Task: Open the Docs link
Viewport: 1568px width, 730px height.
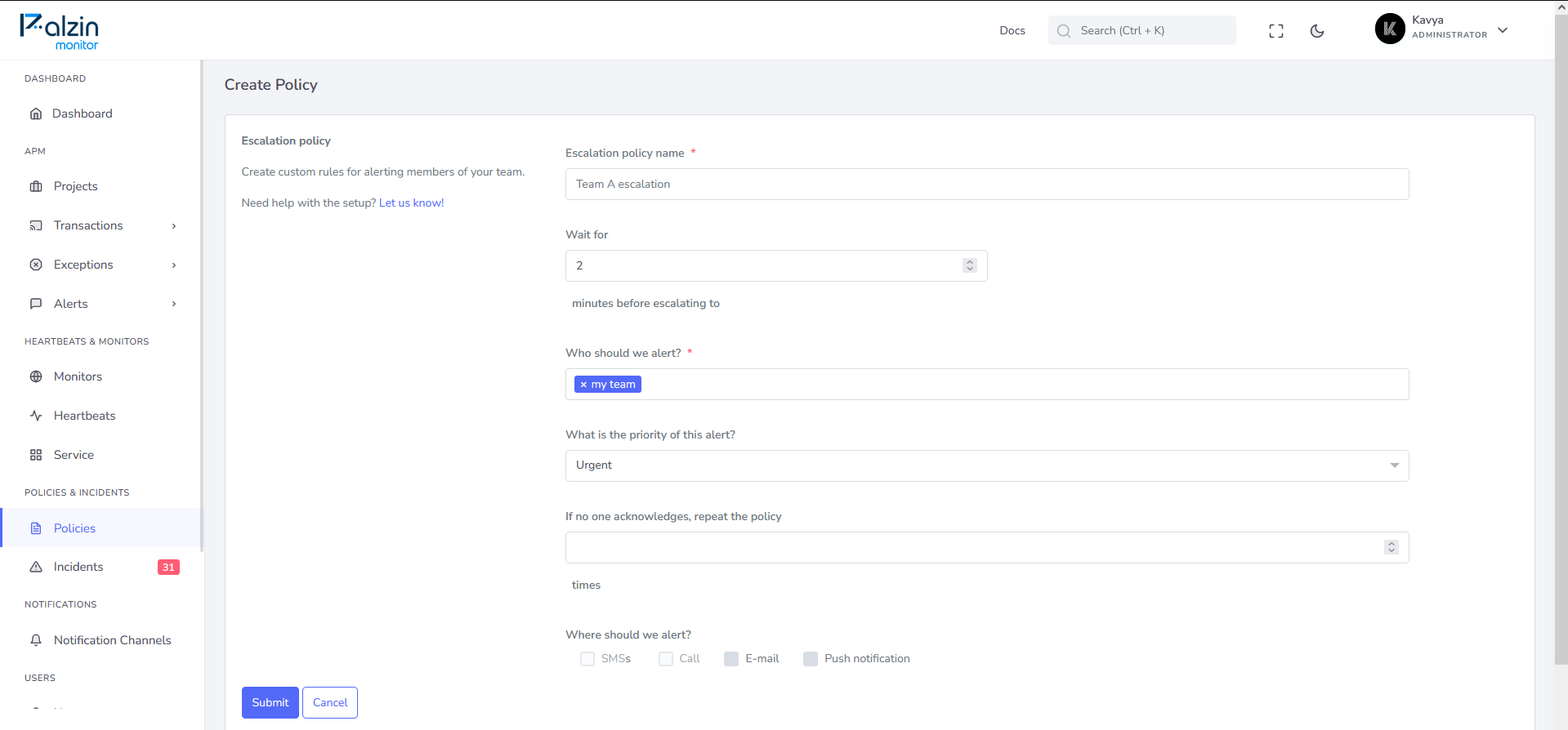Action: coord(1012,31)
